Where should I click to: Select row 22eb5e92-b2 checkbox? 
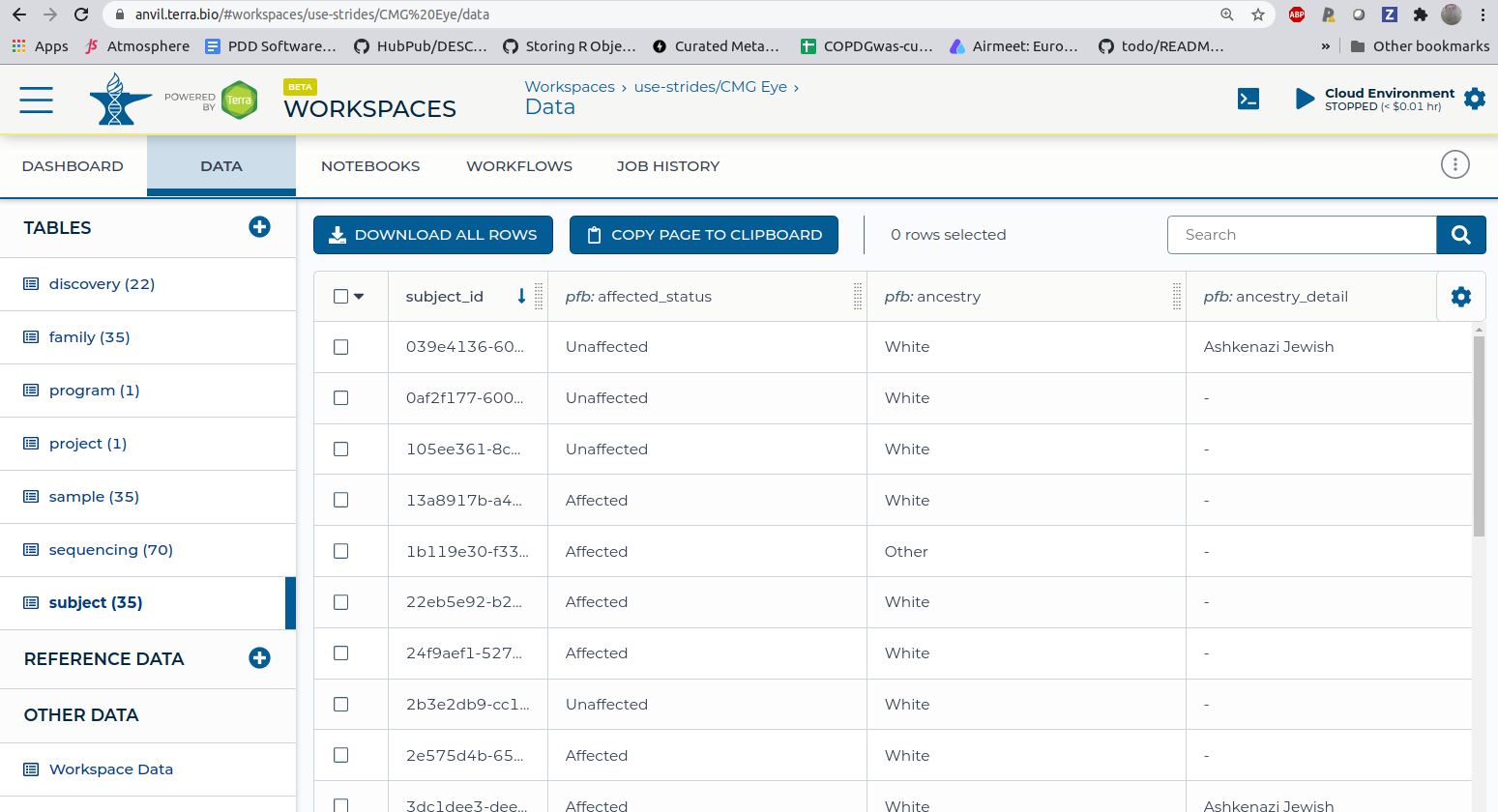(x=340, y=602)
